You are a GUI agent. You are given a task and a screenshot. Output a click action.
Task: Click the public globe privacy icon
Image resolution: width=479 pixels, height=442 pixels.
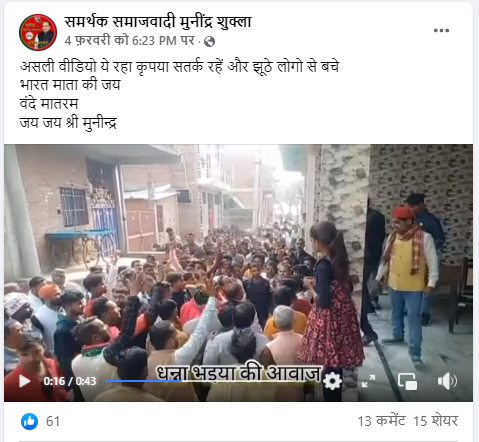click(209, 42)
